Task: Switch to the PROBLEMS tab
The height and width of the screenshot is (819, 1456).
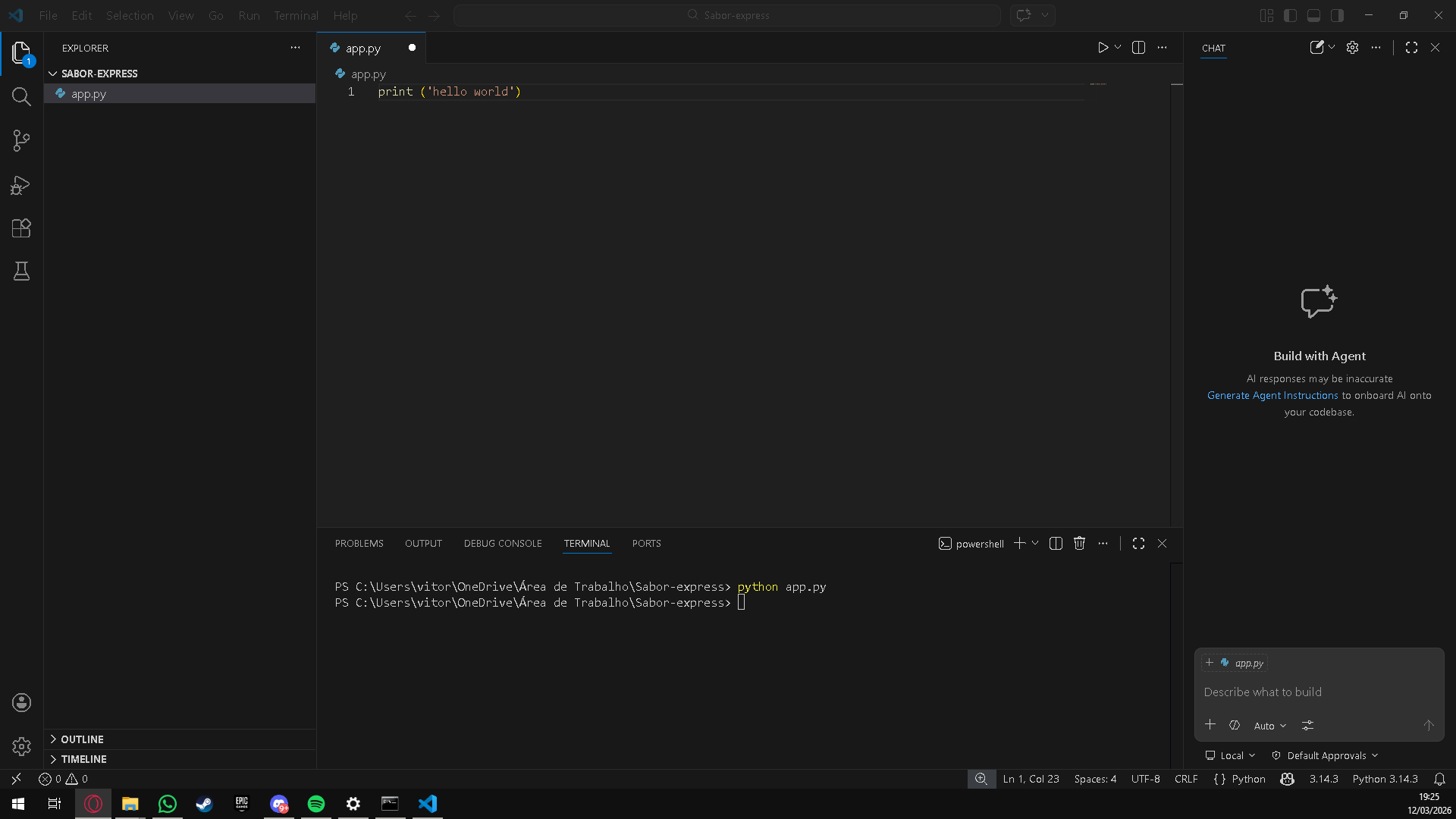Action: pyautogui.click(x=359, y=544)
